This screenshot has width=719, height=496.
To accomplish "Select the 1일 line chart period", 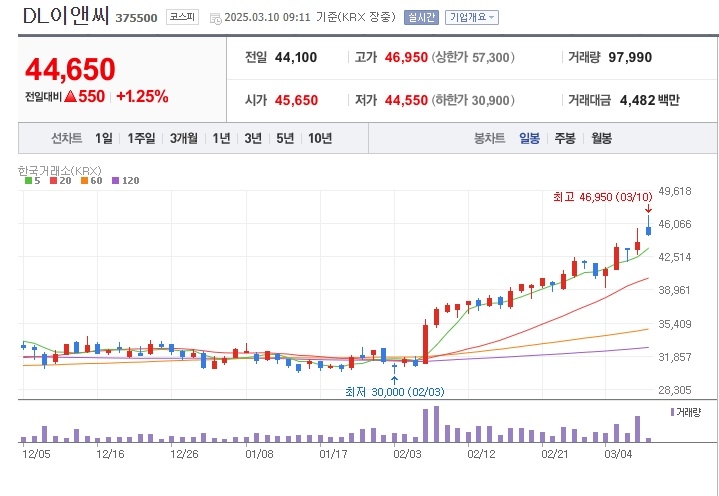I will tap(104, 138).
